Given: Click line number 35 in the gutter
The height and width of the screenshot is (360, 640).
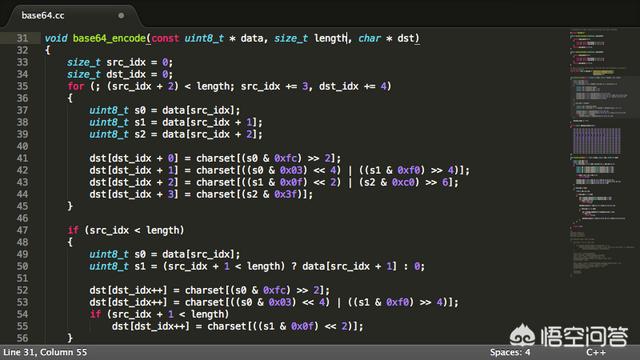Looking at the screenshot, I should [x=22, y=87].
